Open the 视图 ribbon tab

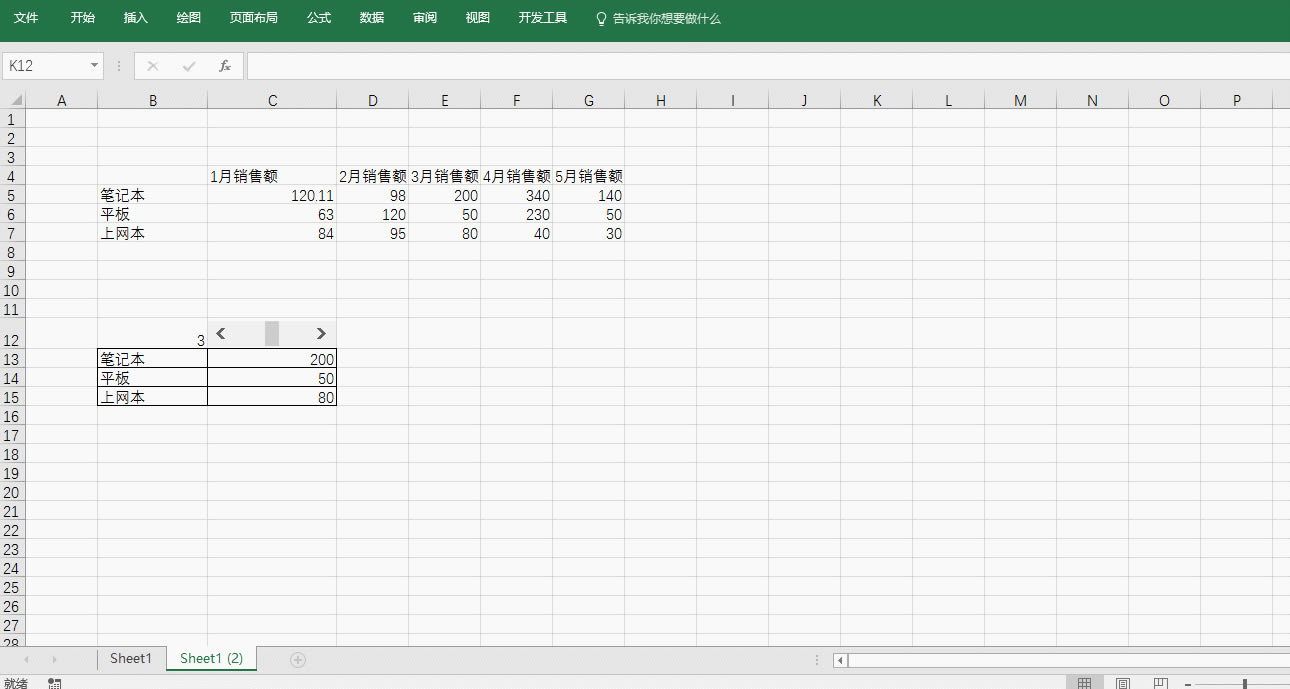coord(478,18)
